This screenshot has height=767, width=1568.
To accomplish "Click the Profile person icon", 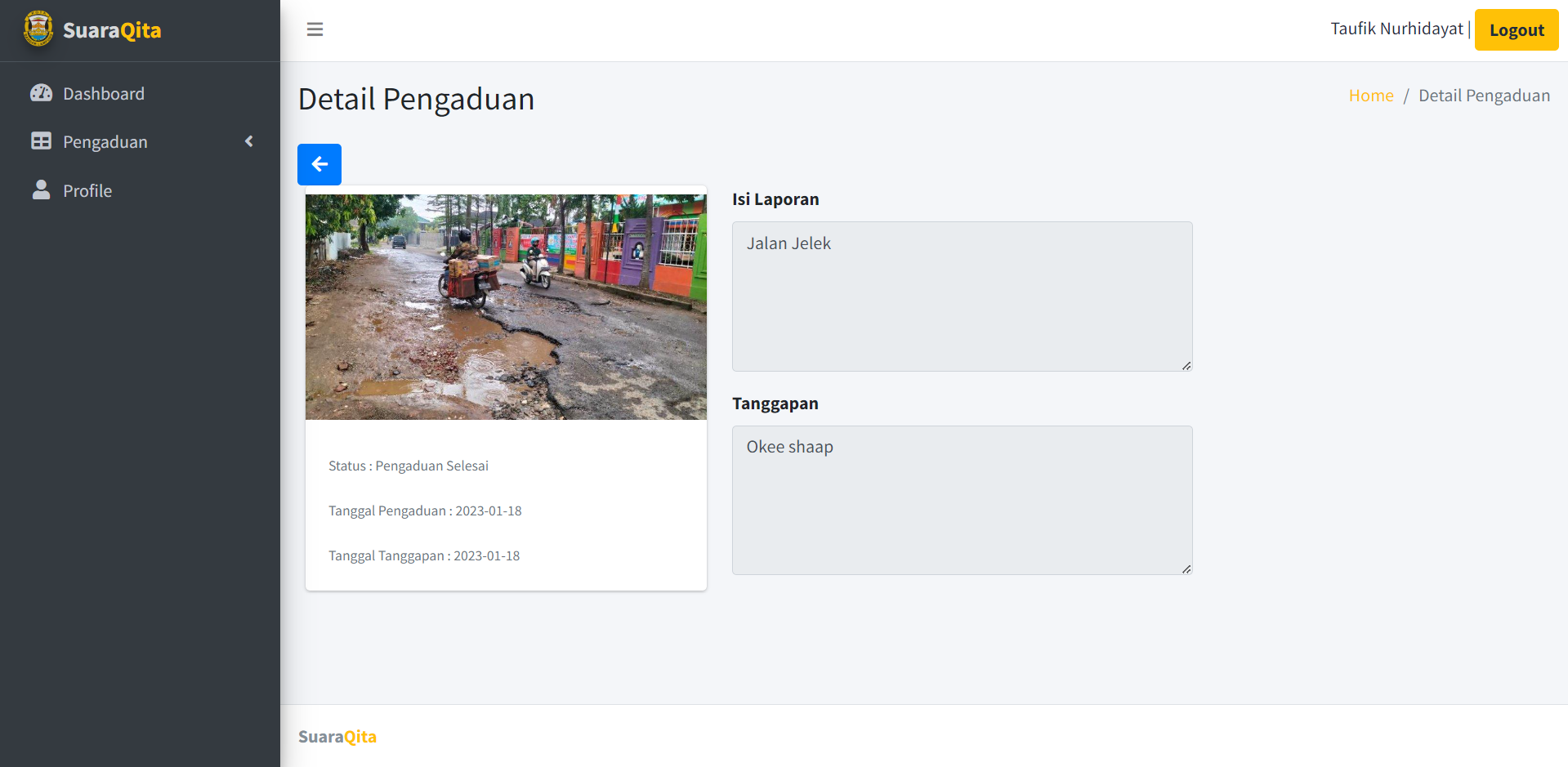I will pyautogui.click(x=41, y=190).
